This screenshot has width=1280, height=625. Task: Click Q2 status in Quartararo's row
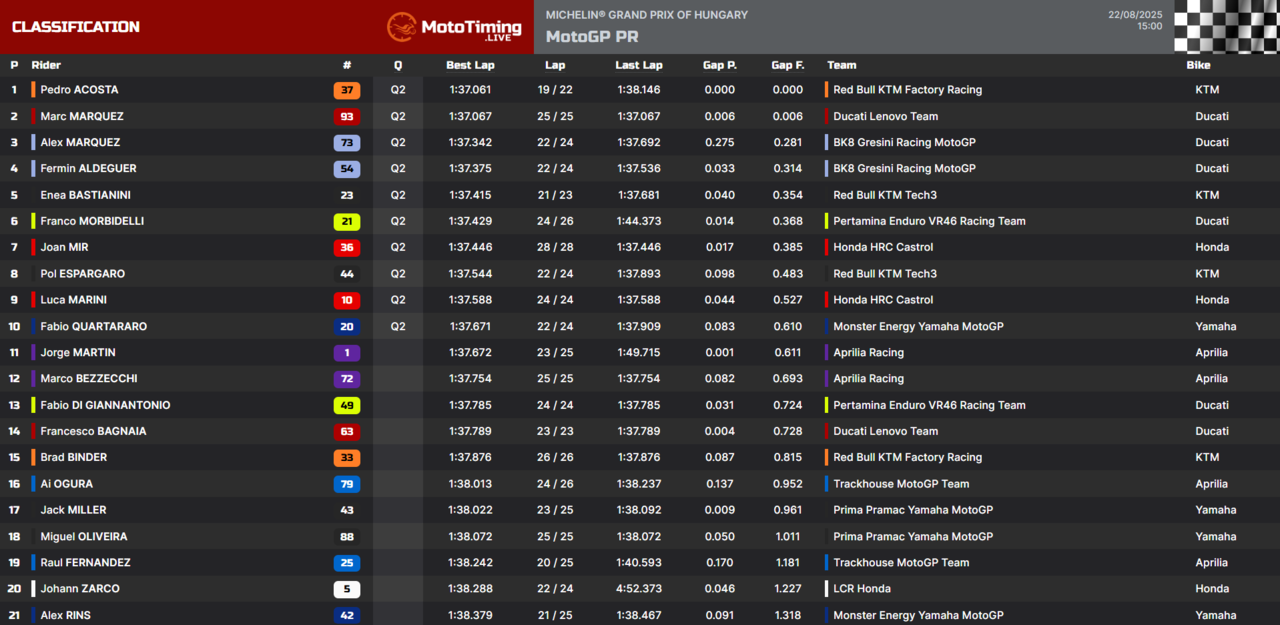pos(398,326)
